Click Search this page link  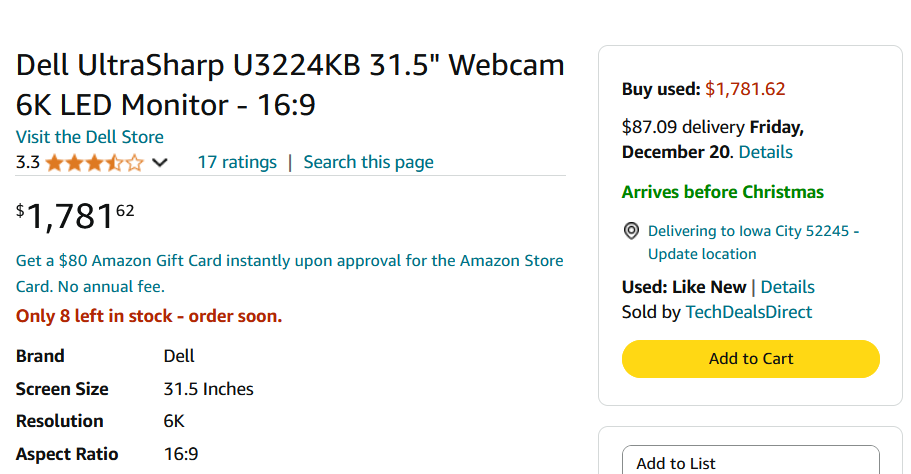[x=368, y=162]
